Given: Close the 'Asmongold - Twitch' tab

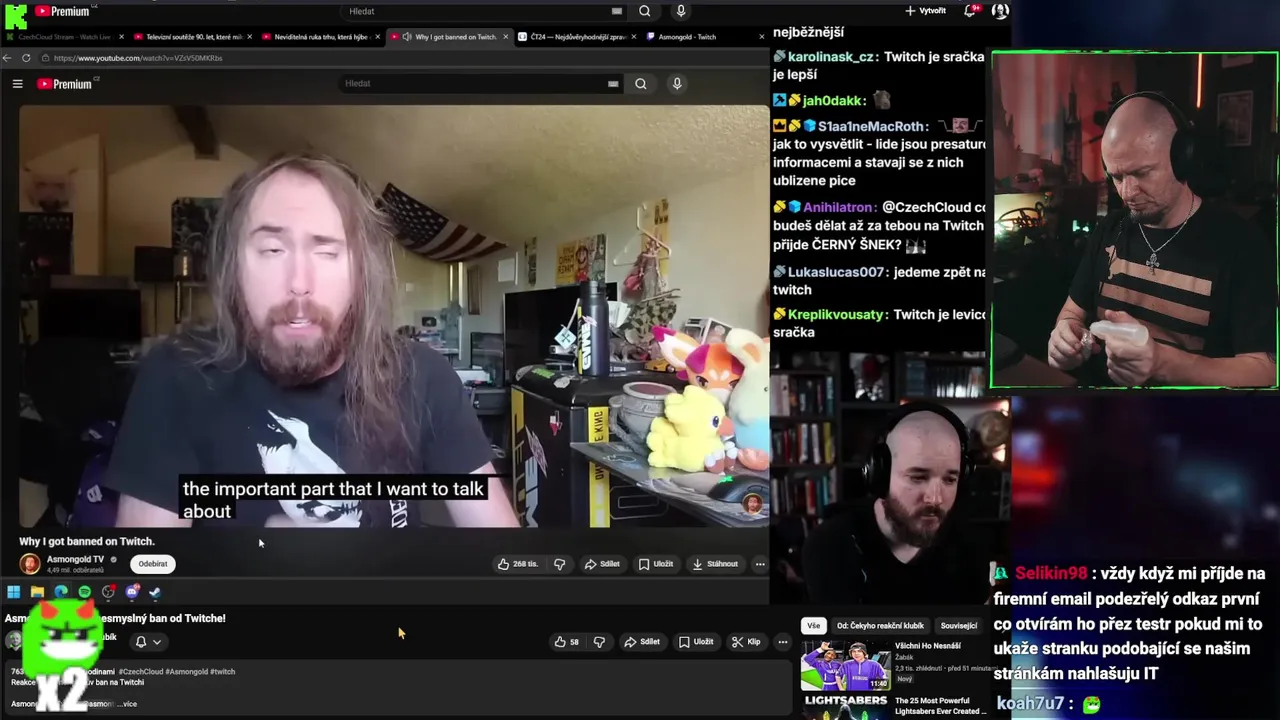Looking at the screenshot, I should click(762, 37).
